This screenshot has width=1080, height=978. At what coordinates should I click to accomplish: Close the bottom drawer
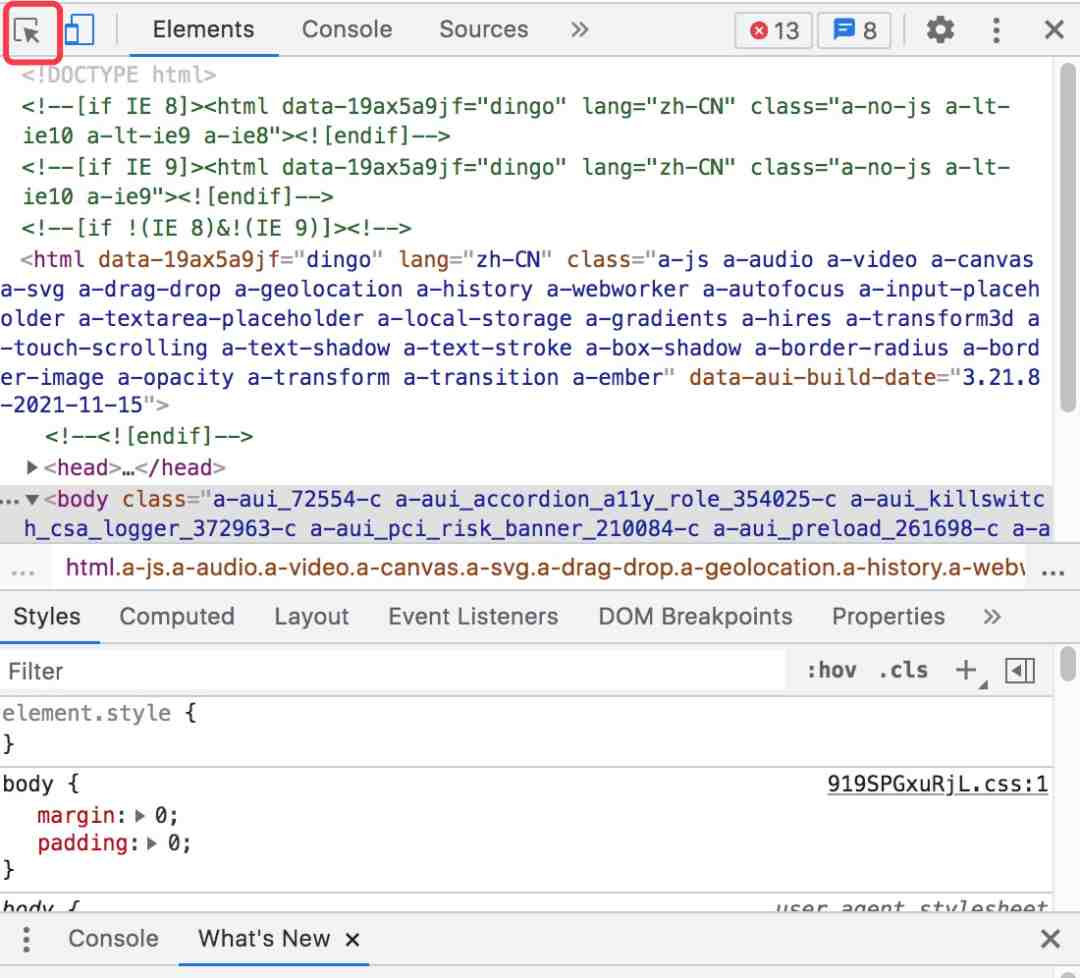point(1050,939)
